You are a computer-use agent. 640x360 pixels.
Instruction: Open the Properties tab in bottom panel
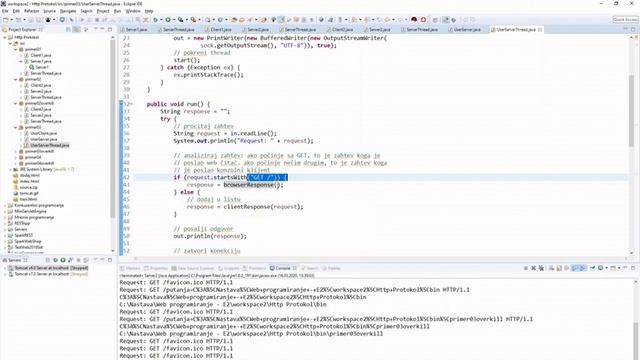[156, 268]
